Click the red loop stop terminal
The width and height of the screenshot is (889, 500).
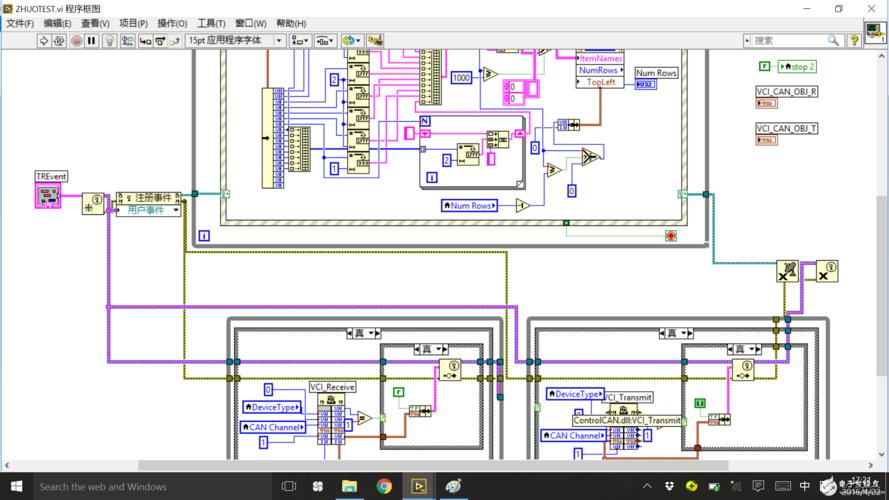click(670, 236)
